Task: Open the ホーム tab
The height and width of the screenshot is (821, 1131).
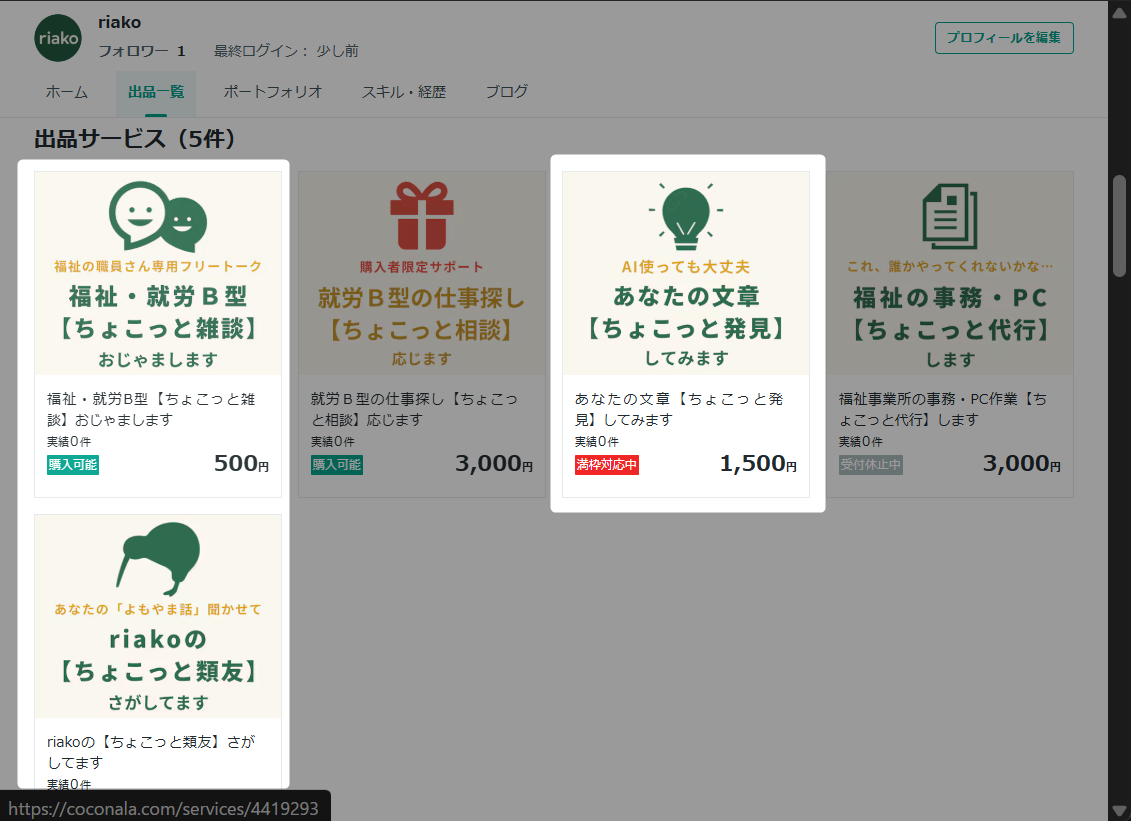Action: point(67,92)
